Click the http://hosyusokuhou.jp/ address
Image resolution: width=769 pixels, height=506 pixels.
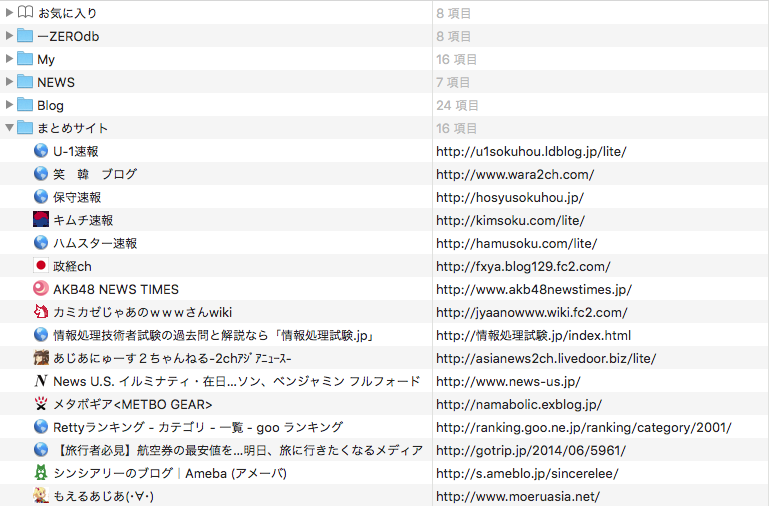click(x=510, y=198)
